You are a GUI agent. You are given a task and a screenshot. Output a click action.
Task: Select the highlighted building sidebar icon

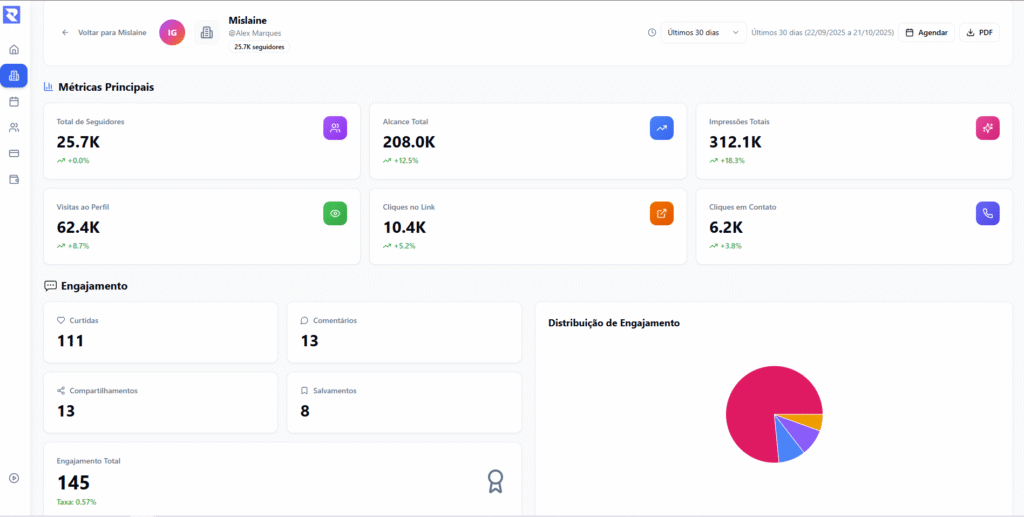pyautogui.click(x=14, y=76)
